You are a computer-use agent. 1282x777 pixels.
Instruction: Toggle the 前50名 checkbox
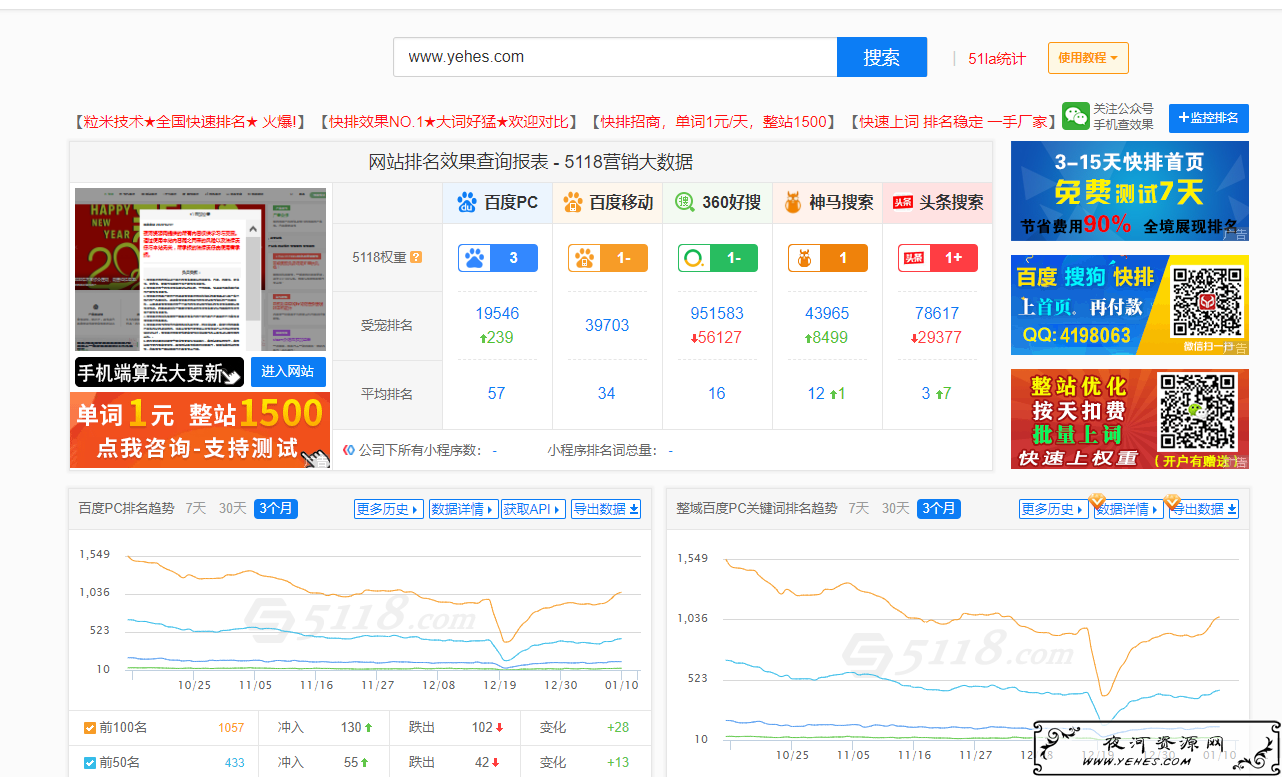point(90,763)
